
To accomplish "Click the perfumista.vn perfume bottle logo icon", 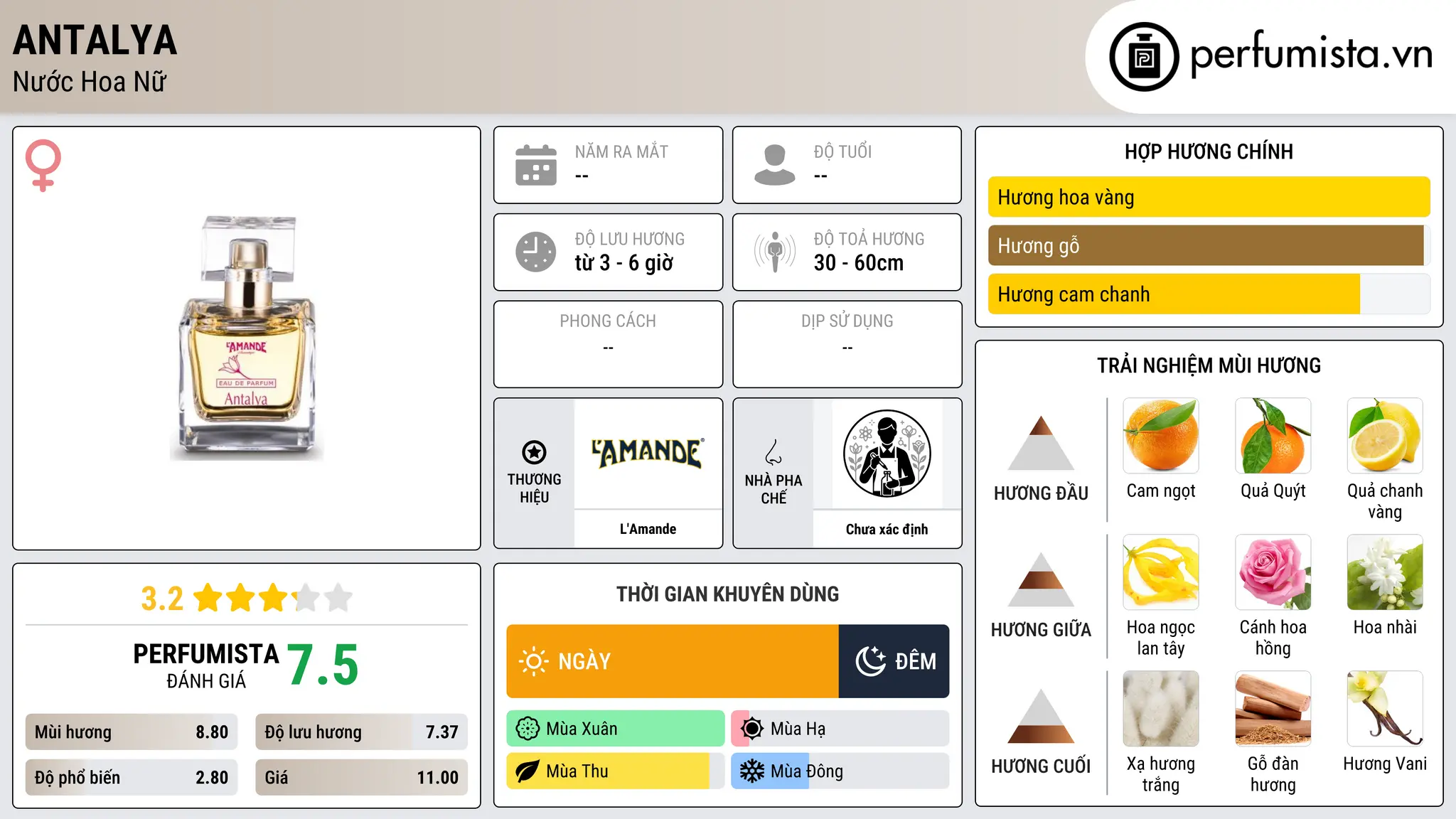I will point(1144,57).
